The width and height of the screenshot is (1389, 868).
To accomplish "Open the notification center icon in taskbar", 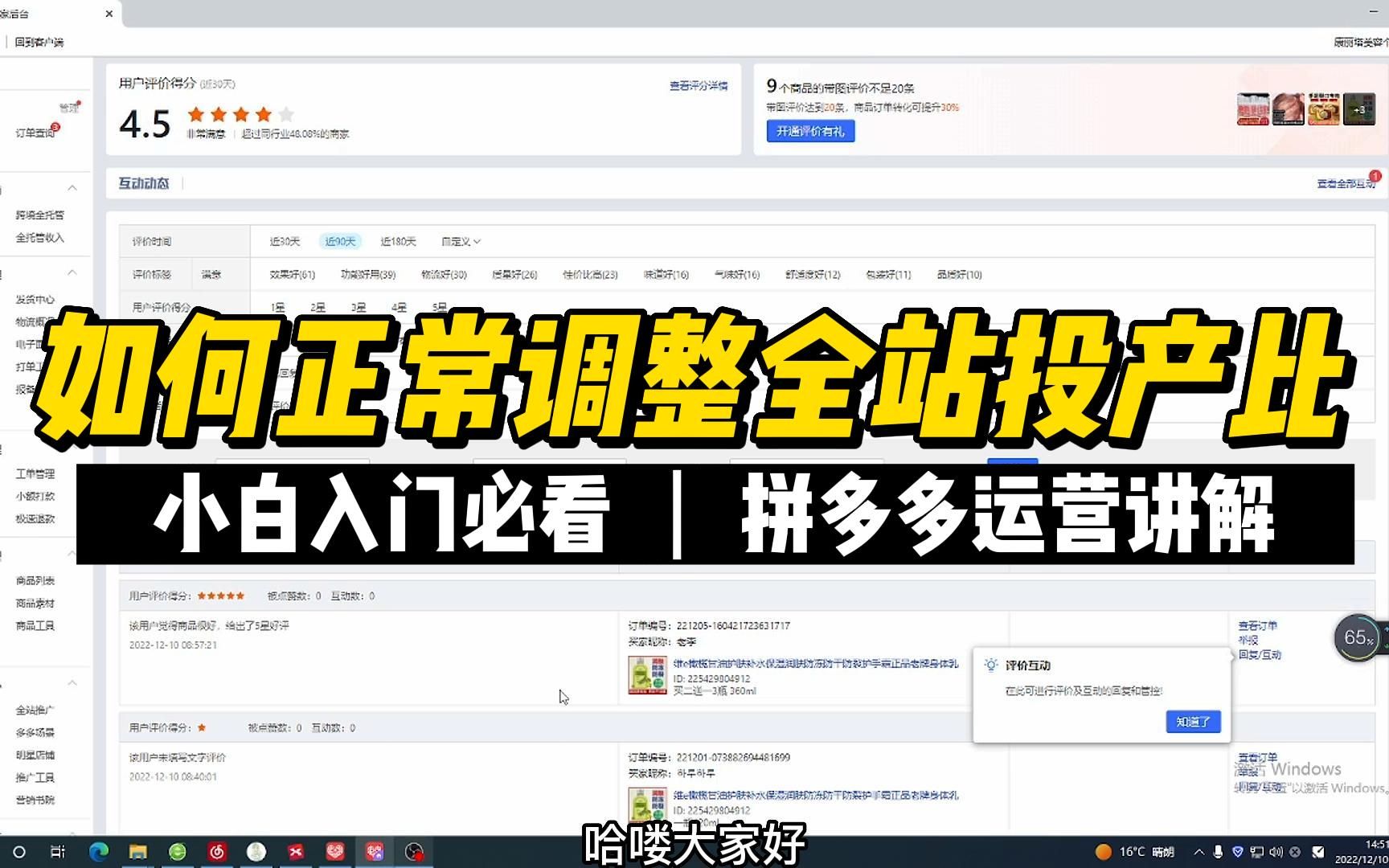I will click(1318, 852).
